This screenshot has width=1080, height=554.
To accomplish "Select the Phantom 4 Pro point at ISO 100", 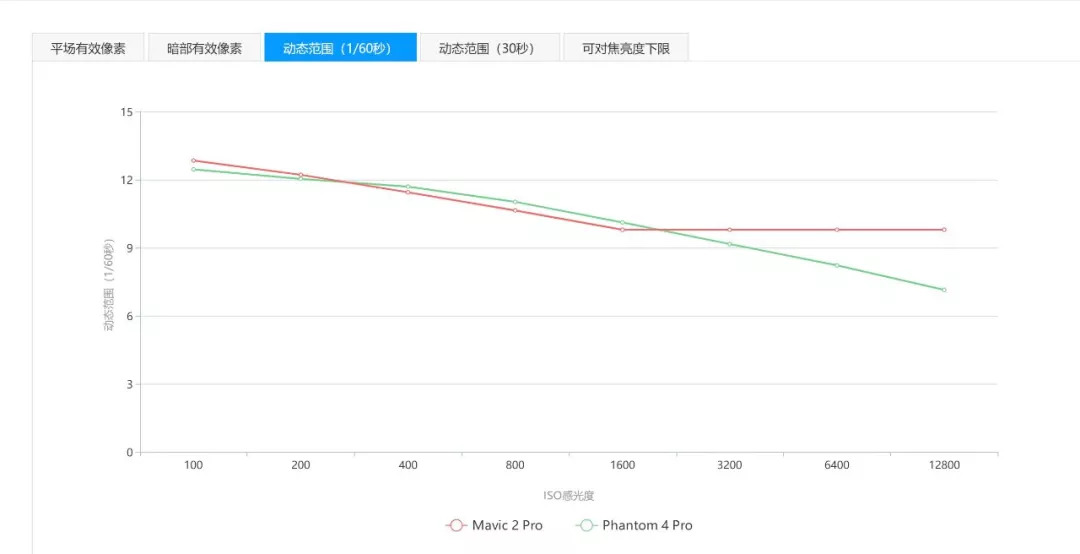I will [x=193, y=169].
